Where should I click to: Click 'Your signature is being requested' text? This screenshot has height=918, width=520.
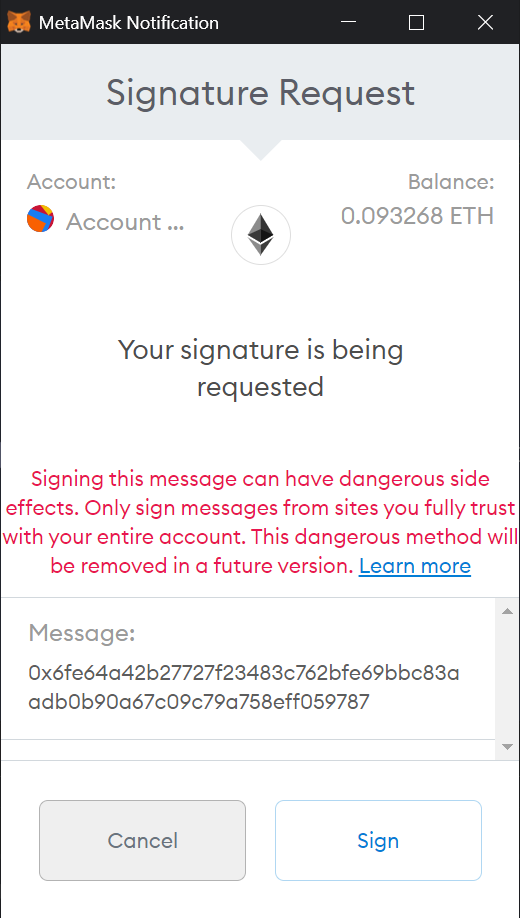[x=261, y=368]
